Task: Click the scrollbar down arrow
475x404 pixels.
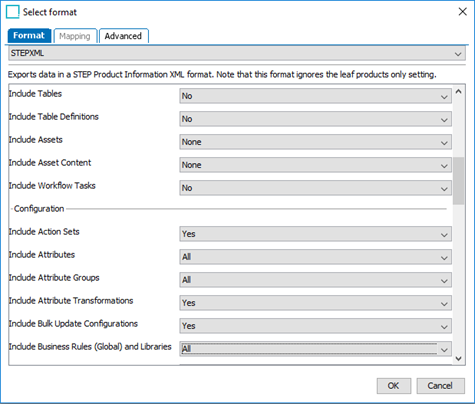Action: pyautogui.click(x=459, y=359)
